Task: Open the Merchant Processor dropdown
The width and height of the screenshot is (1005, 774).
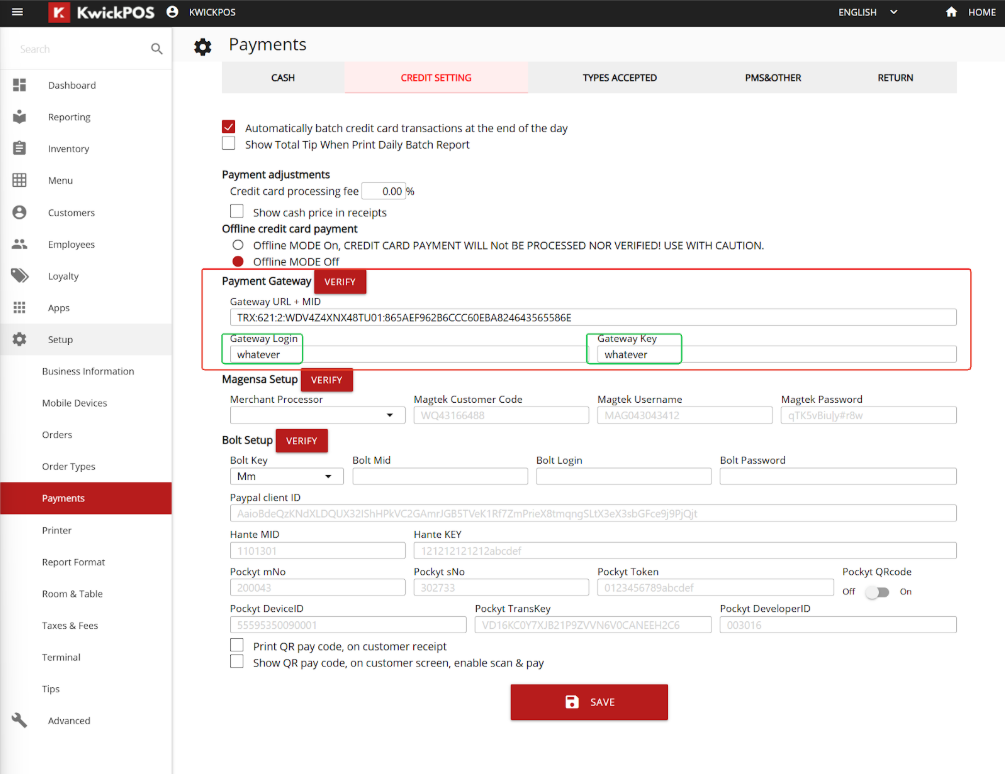Action: click(317, 415)
